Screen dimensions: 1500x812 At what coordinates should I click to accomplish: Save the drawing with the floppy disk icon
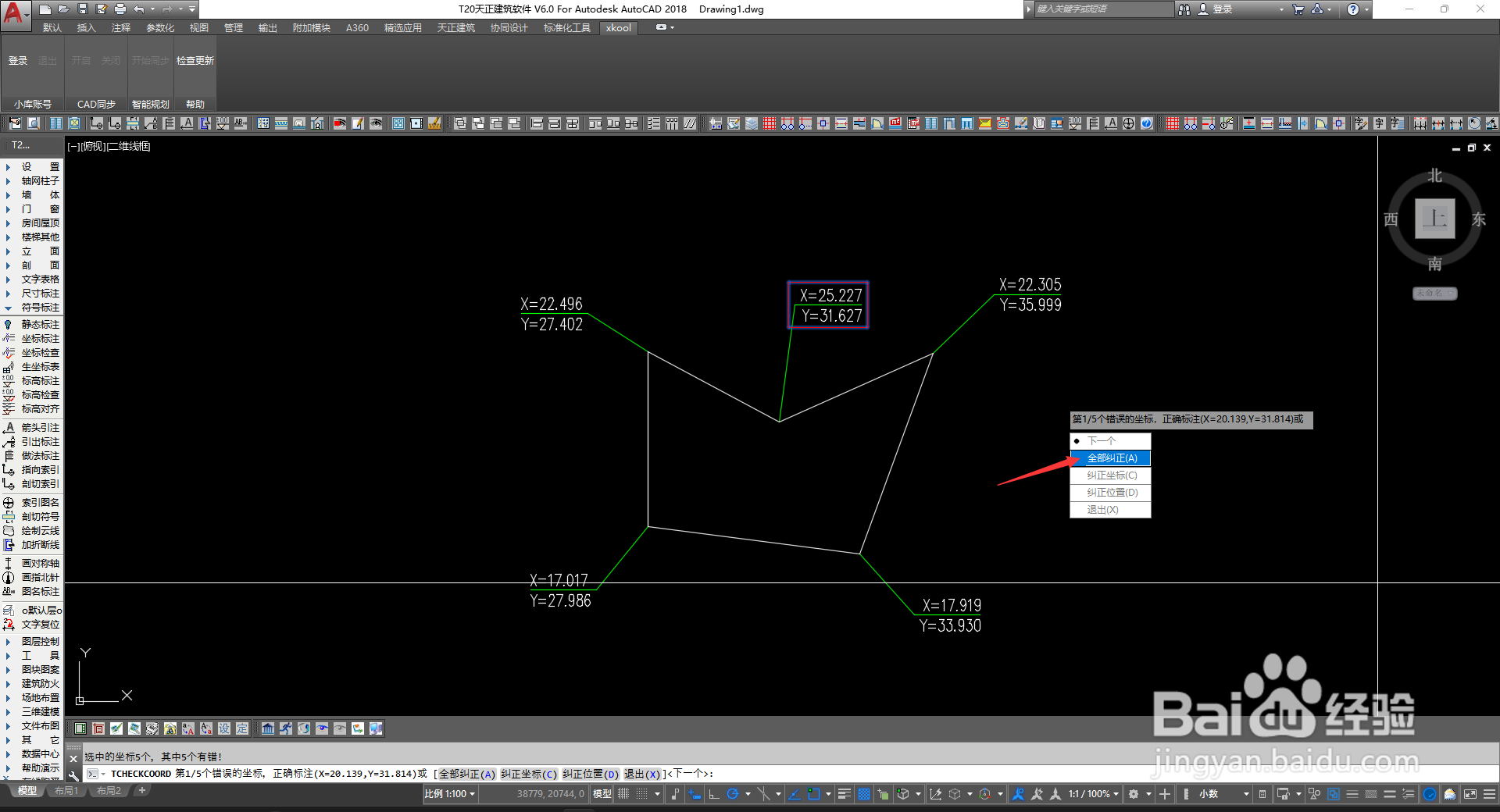(x=83, y=9)
